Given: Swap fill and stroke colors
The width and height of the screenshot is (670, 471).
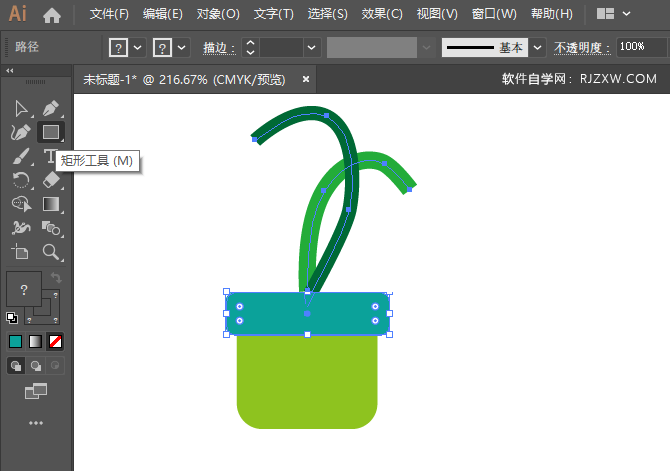Looking at the screenshot, I should tap(56, 276).
